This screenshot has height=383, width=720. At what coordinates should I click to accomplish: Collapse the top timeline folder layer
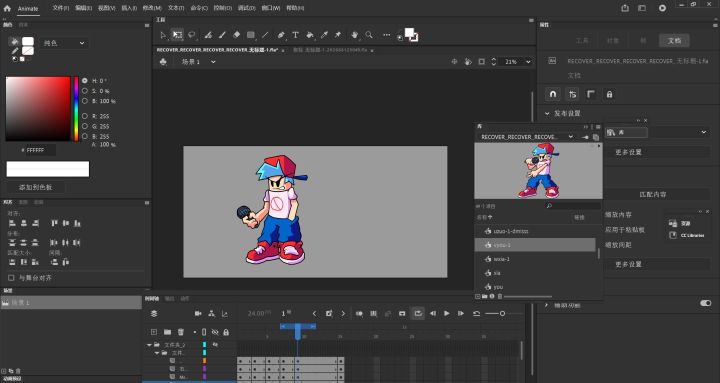tap(149, 344)
